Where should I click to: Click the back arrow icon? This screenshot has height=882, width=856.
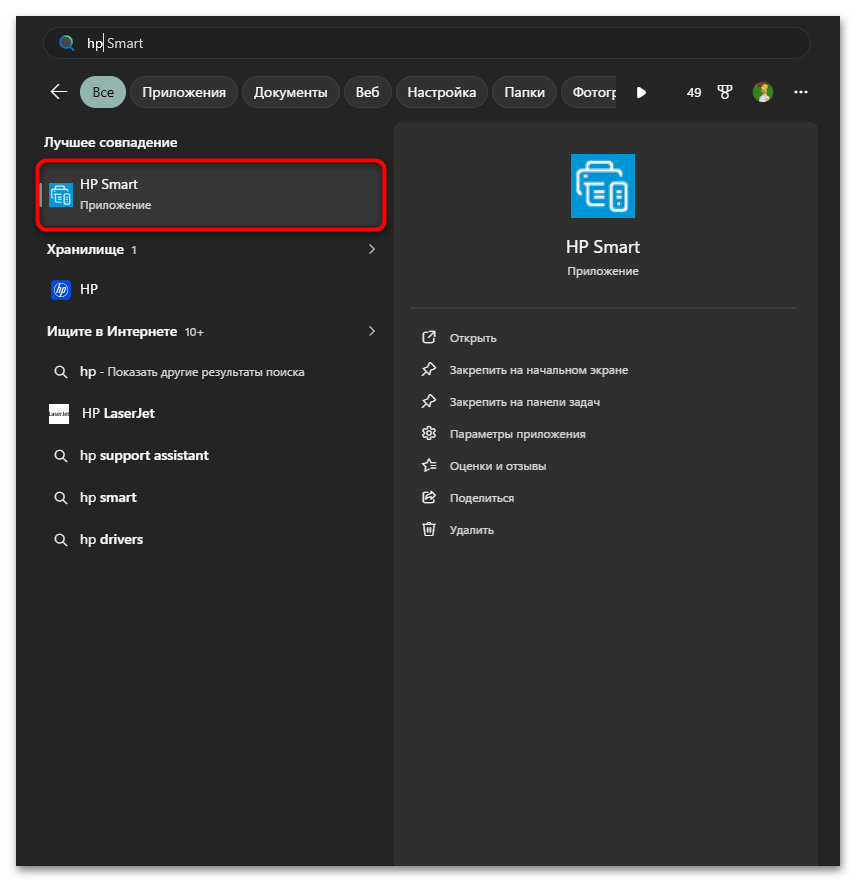(x=59, y=92)
